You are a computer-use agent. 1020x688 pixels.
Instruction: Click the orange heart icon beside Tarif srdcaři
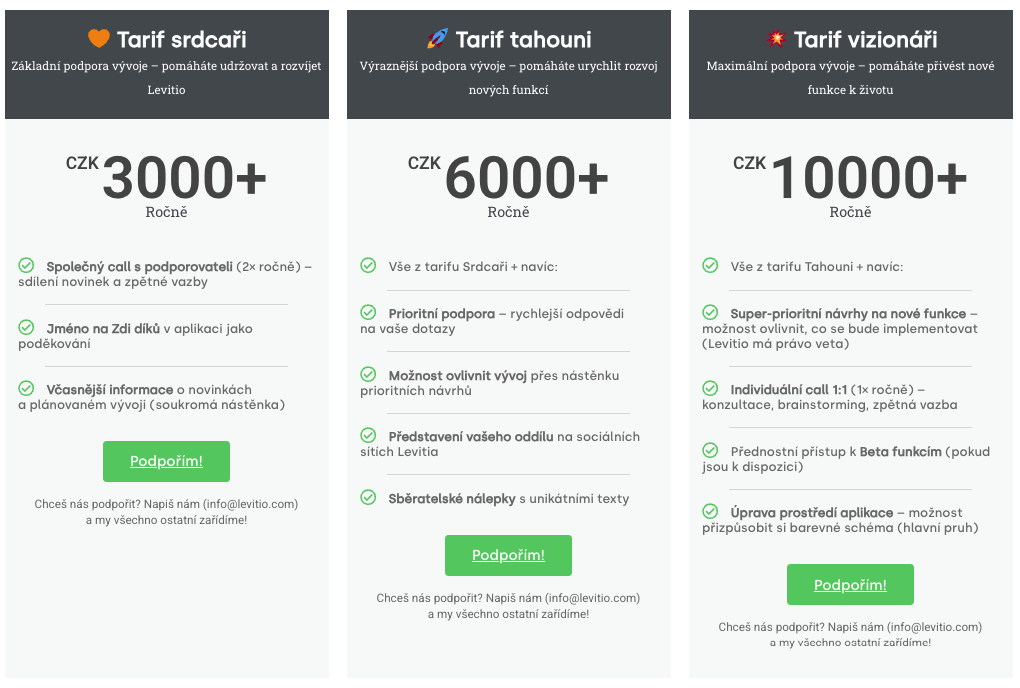point(98,39)
